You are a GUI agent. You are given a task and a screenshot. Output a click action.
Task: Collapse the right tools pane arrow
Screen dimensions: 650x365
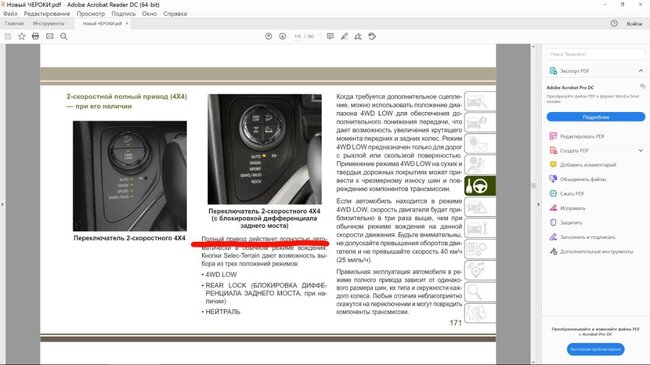coord(538,204)
